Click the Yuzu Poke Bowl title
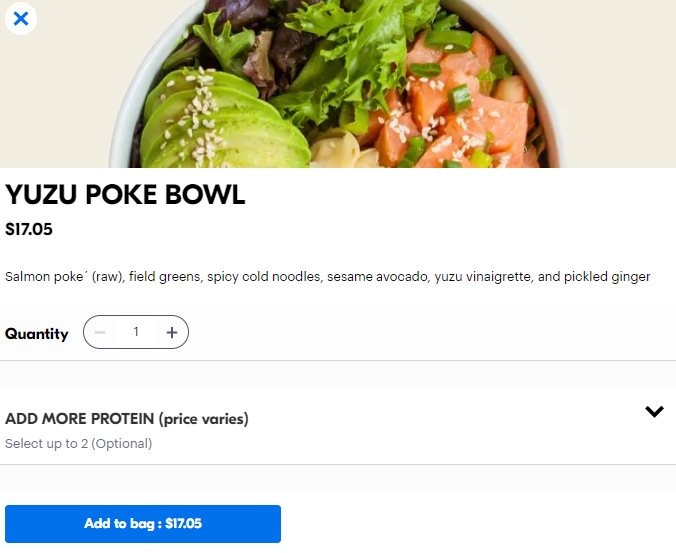 tap(125, 195)
